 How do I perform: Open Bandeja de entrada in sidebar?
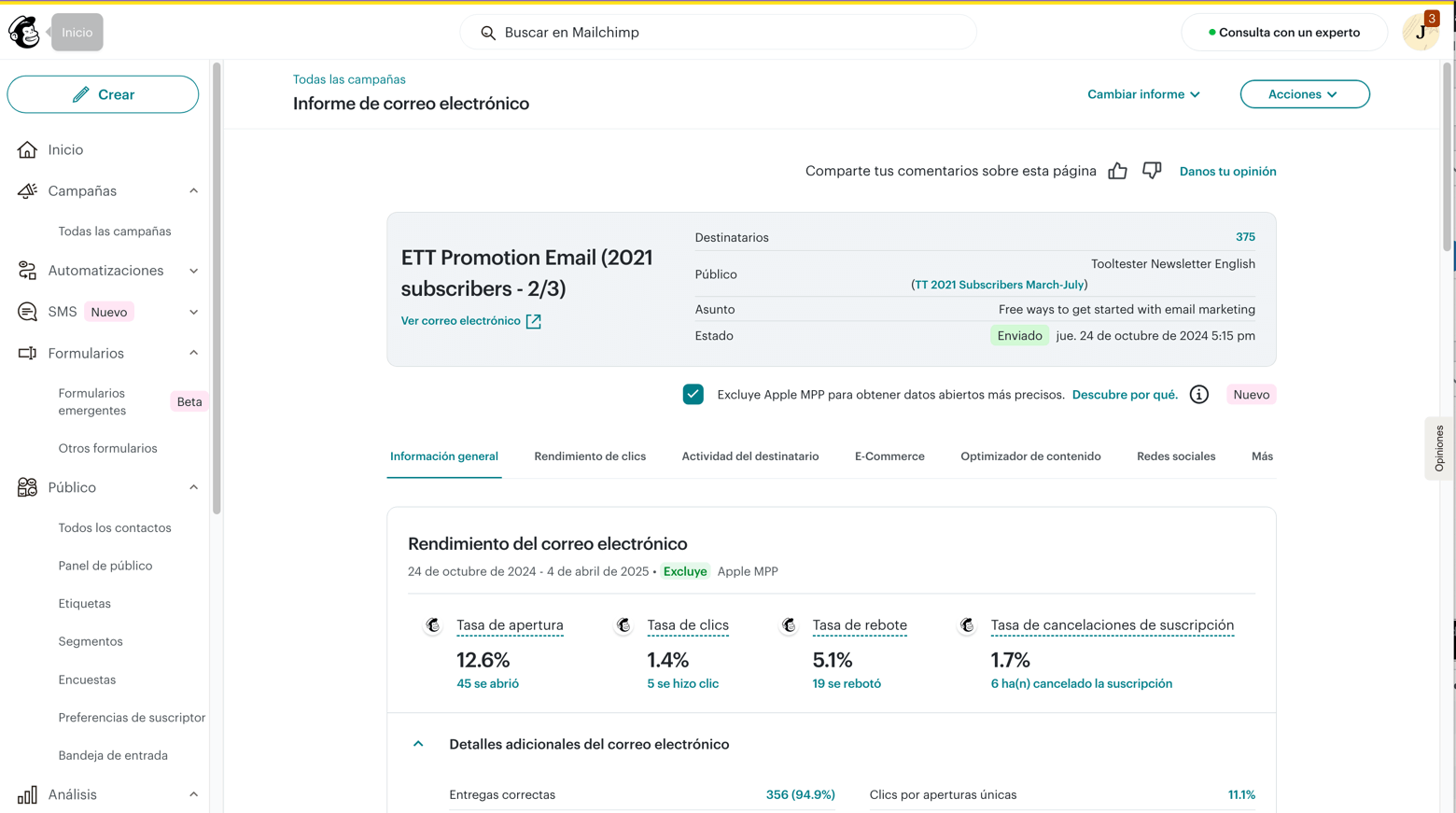coord(113,756)
